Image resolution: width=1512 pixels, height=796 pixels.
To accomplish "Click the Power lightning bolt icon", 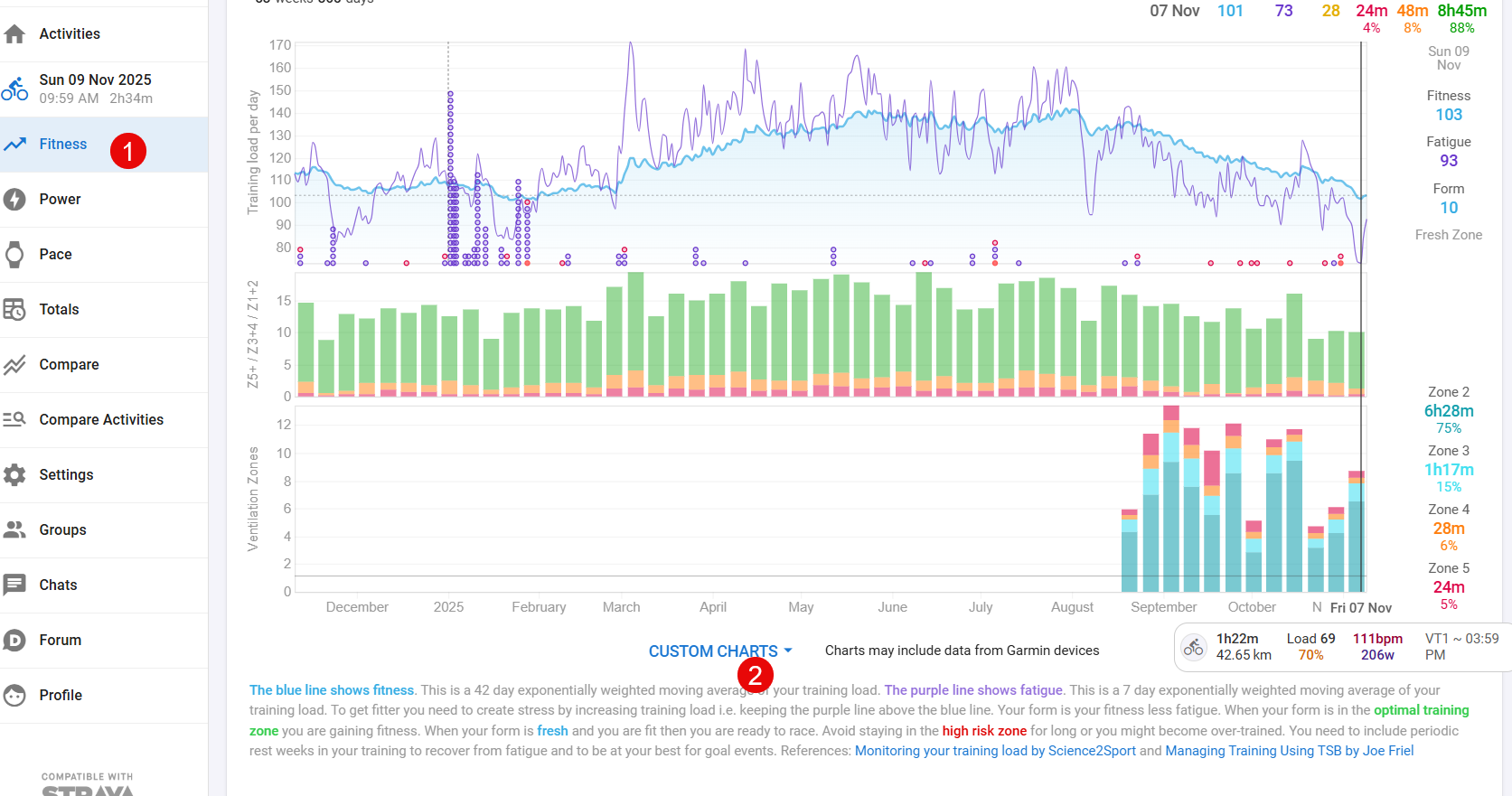I will (x=14, y=200).
